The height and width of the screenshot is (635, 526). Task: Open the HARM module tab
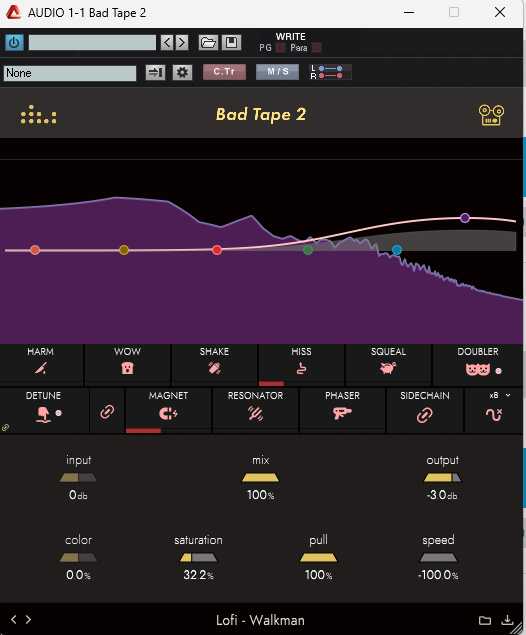tap(41, 363)
